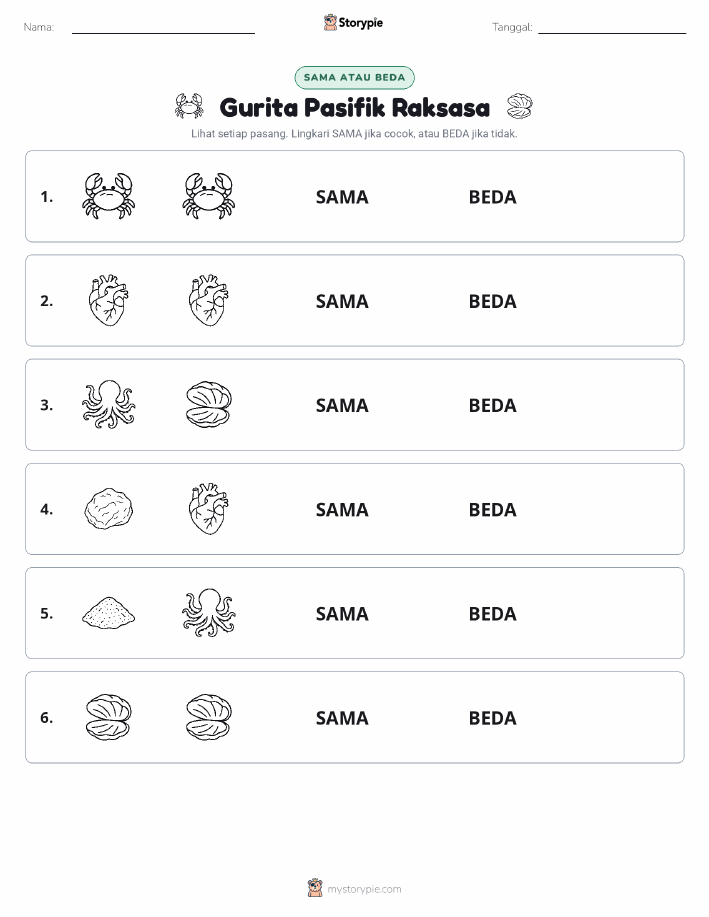
Task: Select SAMA for row 6
Action: pyautogui.click(x=342, y=718)
